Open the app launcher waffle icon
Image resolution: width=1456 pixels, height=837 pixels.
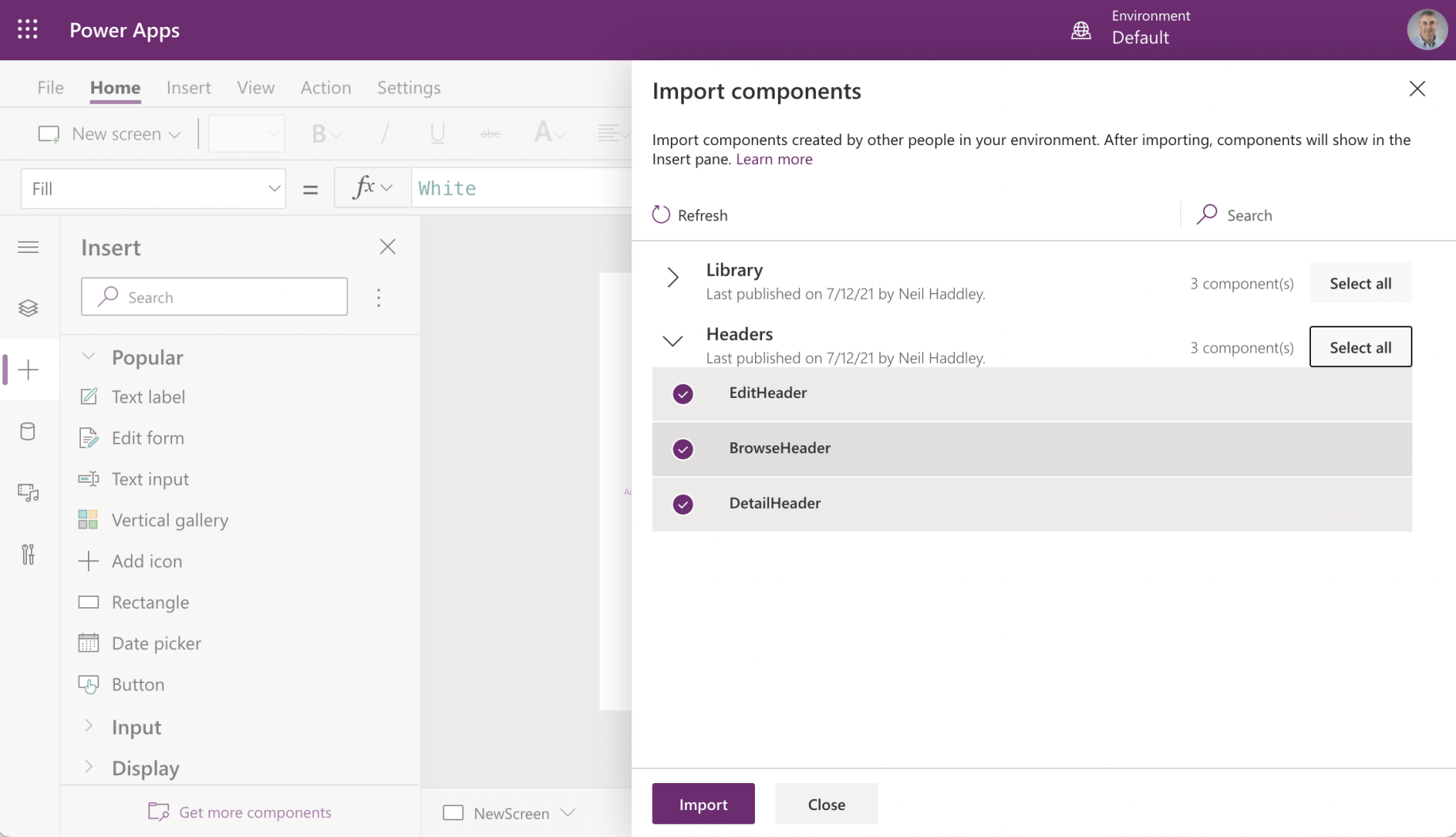[28, 30]
